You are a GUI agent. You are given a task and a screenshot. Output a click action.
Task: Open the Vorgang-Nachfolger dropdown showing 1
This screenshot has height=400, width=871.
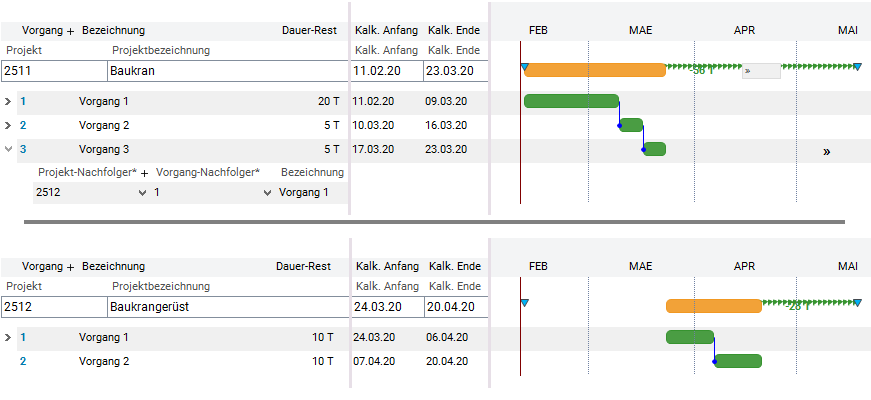(268, 193)
